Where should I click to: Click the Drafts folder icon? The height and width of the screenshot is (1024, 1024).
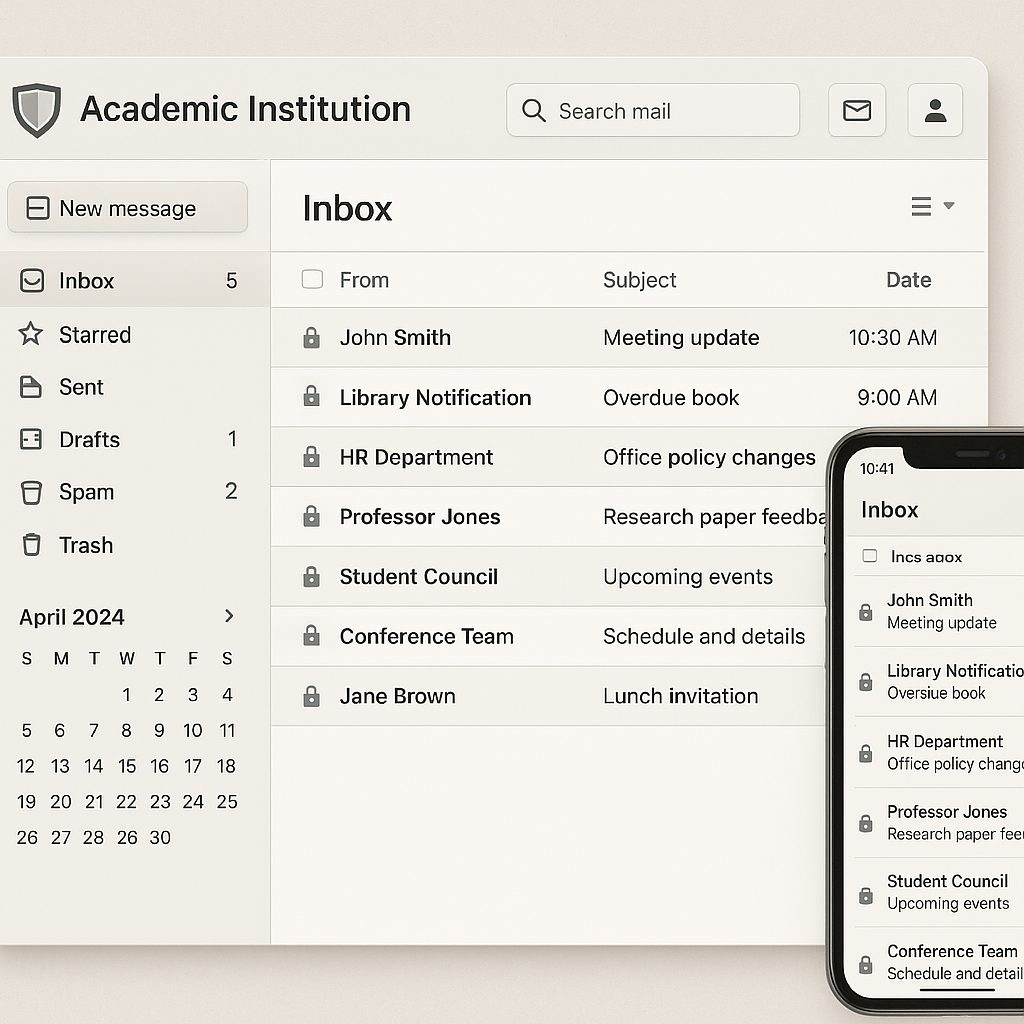pos(33,439)
